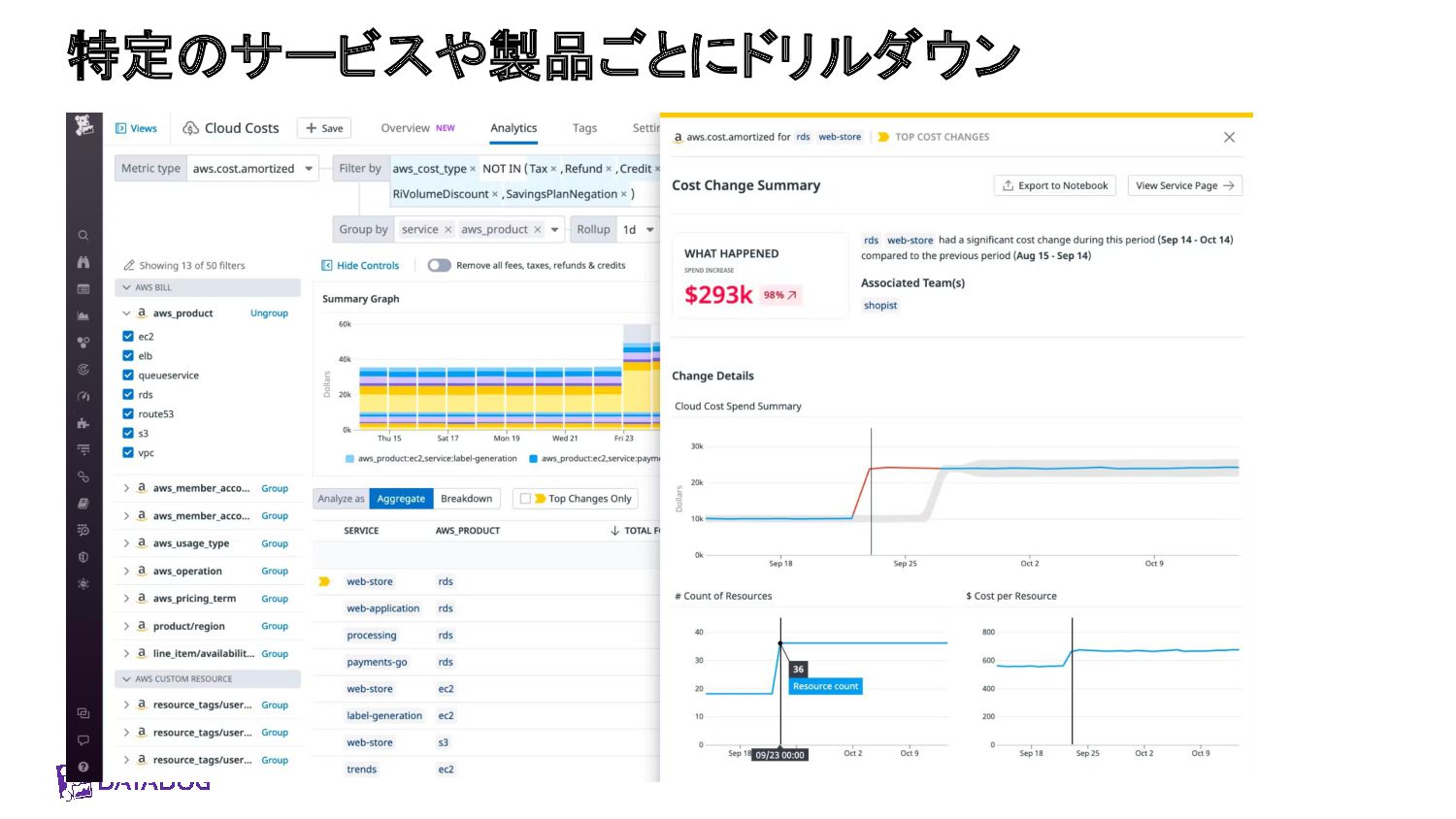This screenshot has width=1456, height=819.
Task: Open search from the left sidebar magnifier
Action: (83, 235)
